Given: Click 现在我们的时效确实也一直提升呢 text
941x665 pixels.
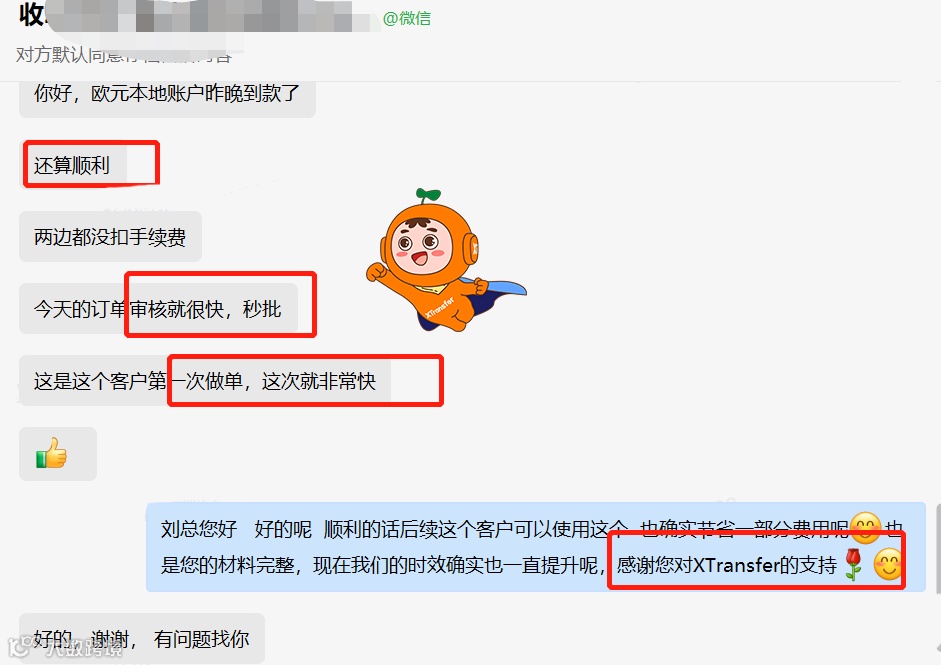Looking at the screenshot, I should [x=460, y=565].
